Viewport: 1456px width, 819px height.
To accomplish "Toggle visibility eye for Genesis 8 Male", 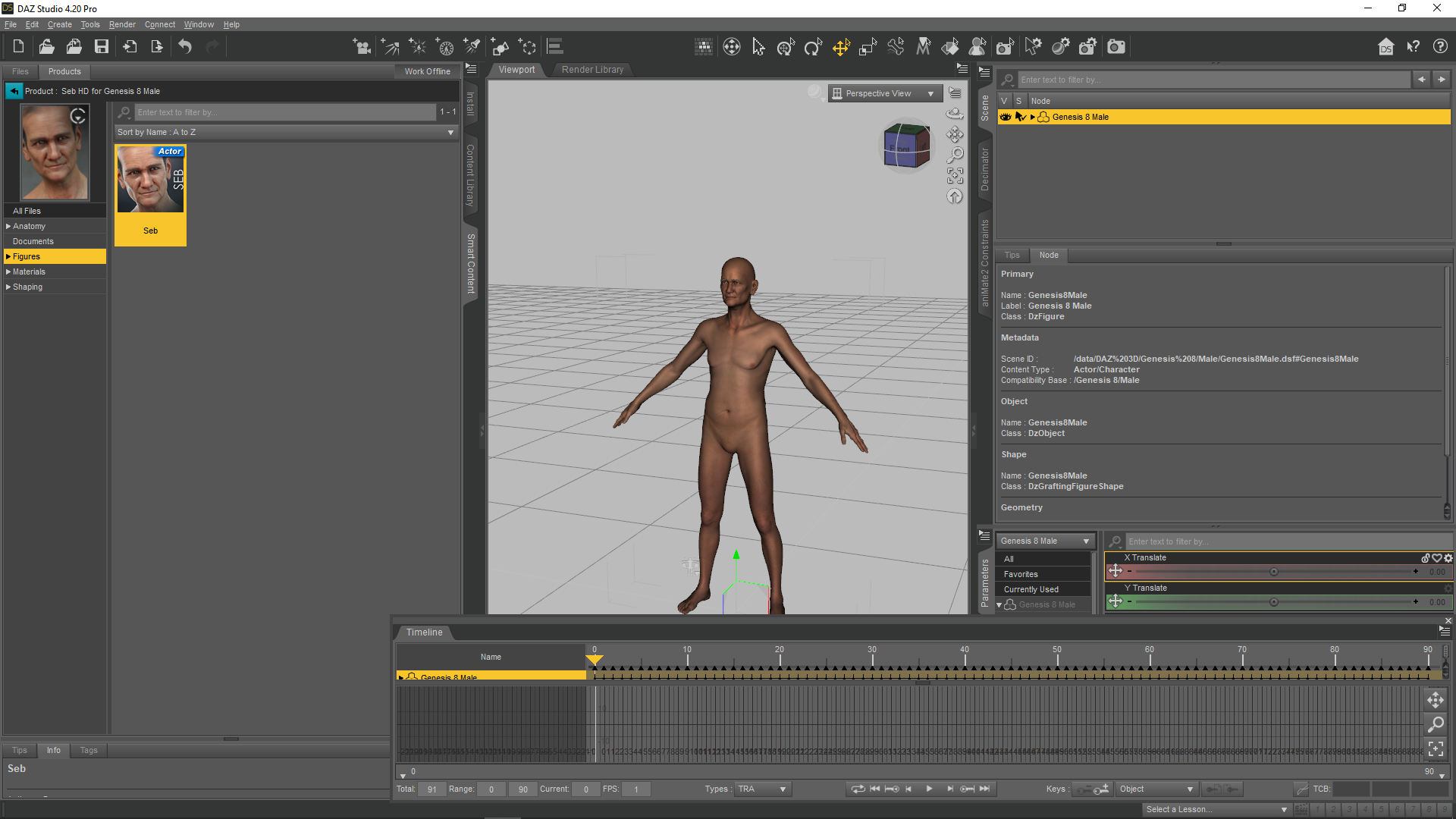I will click(1006, 117).
